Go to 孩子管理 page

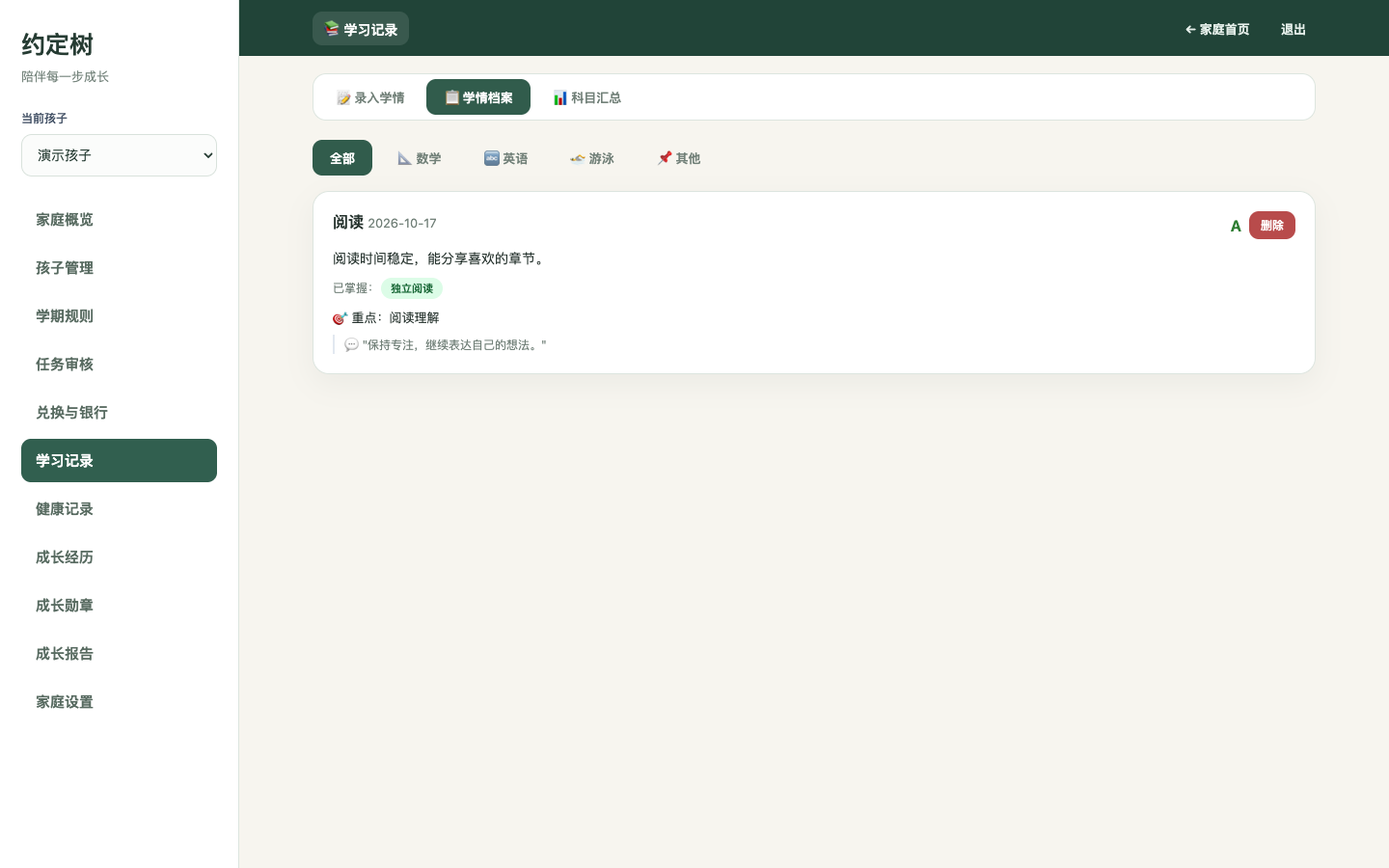coord(119,267)
